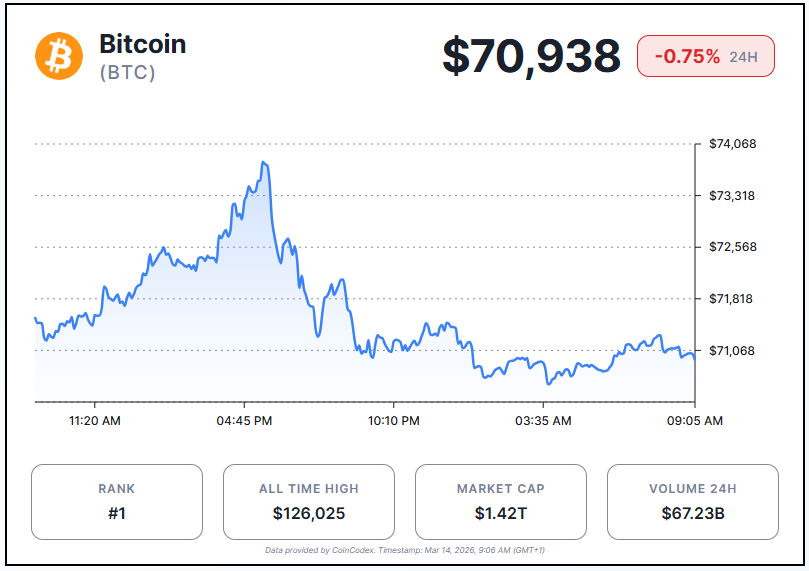Viewport: 809px width, 571px height.
Task: Click the $71,818 price axis label
Action: coord(733,298)
